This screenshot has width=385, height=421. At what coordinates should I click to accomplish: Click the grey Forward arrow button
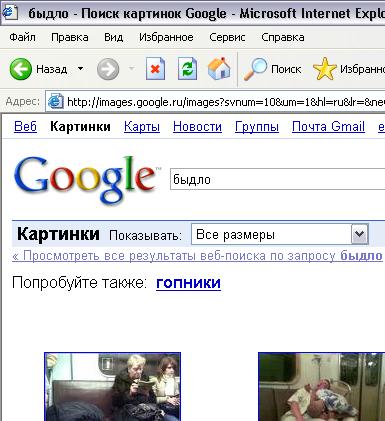coord(108,69)
